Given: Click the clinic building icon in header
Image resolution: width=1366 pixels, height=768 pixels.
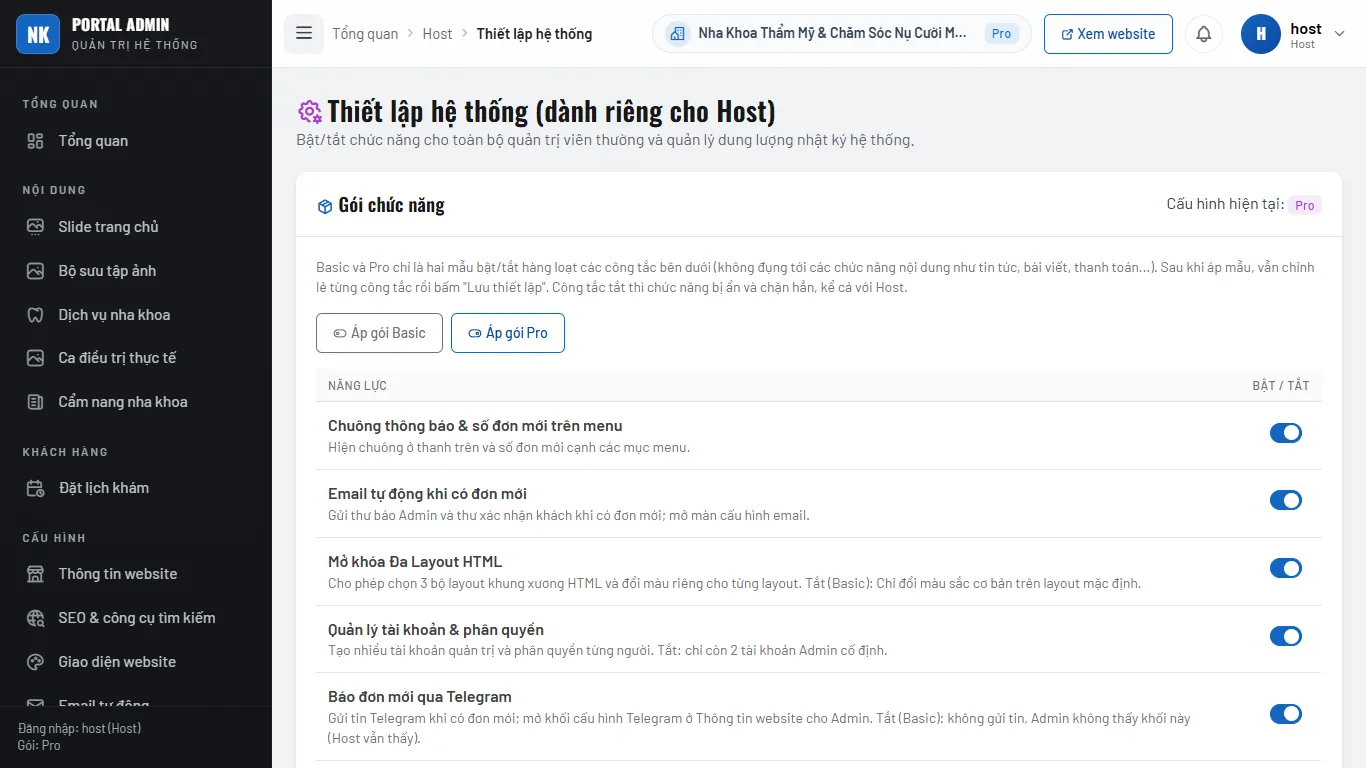Looking at the screenshot, I should click(x=677, y=34).
